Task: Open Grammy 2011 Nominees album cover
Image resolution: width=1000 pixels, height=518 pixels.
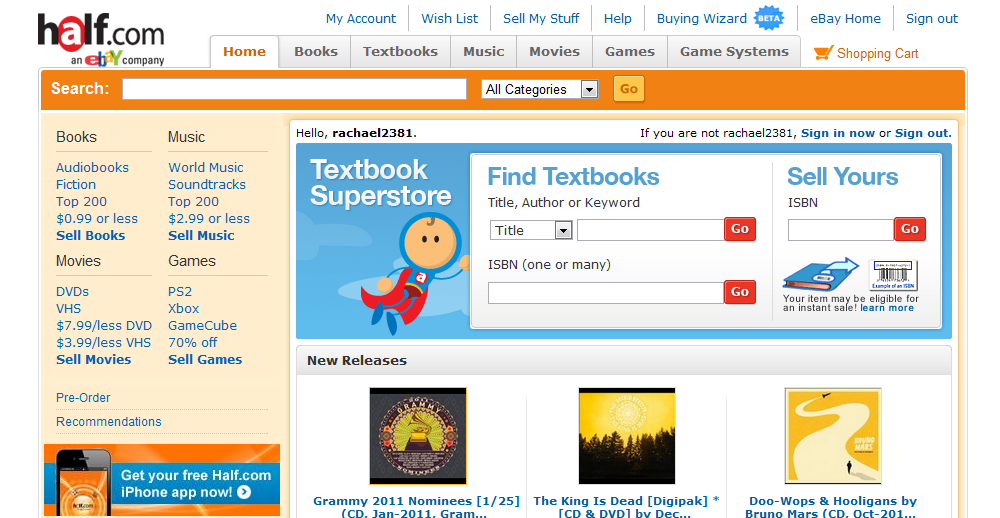Action: click(418, 436)
